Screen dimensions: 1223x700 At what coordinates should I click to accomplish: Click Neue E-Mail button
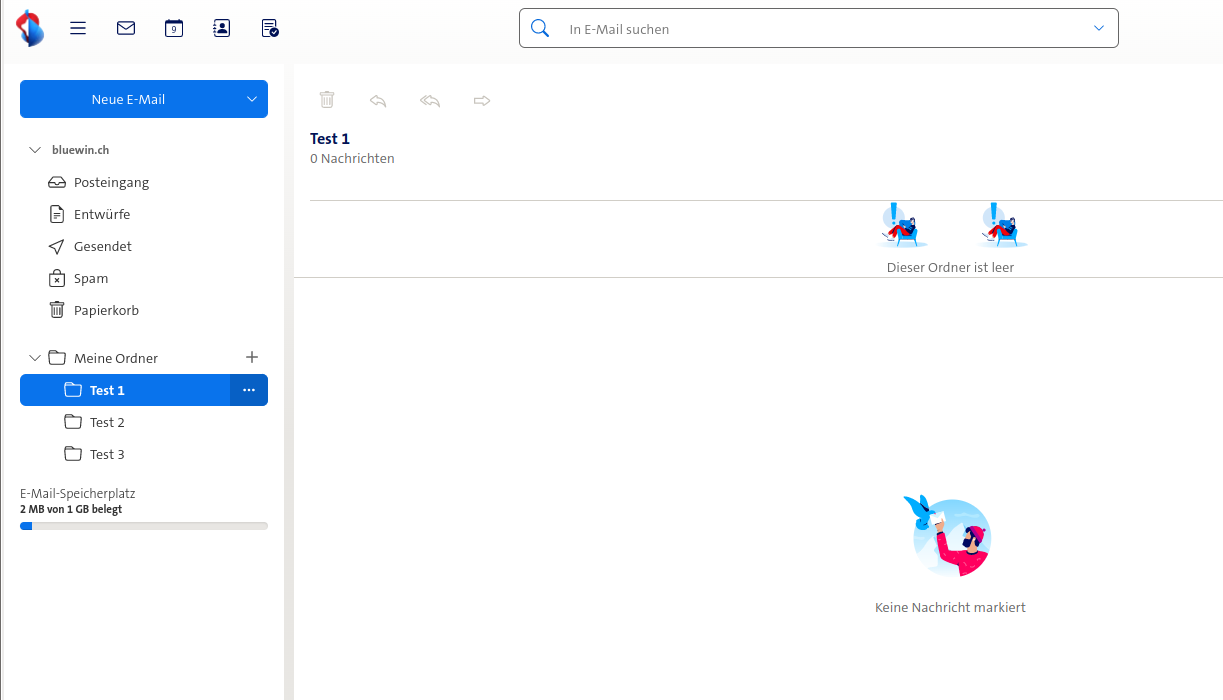click(128, 99)
